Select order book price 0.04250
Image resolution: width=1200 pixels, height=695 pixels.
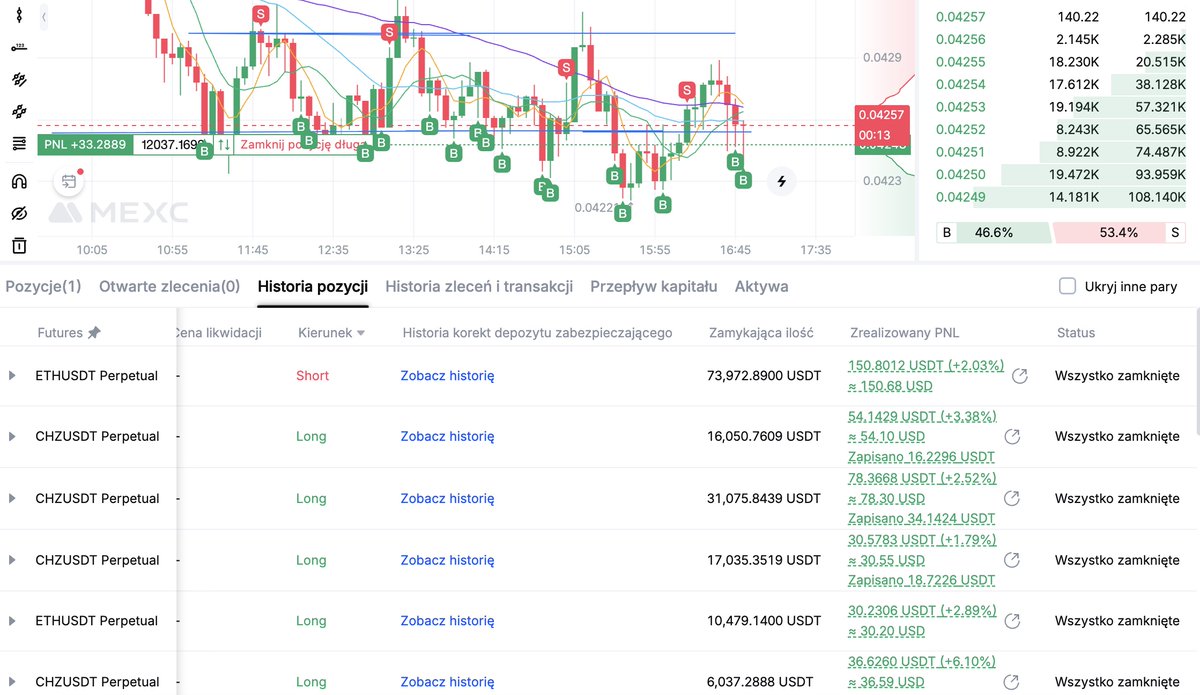click(x=960, y=174)
